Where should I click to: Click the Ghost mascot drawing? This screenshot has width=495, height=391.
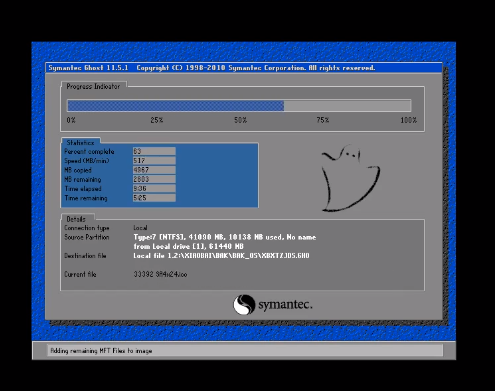(x=350, y=178)
